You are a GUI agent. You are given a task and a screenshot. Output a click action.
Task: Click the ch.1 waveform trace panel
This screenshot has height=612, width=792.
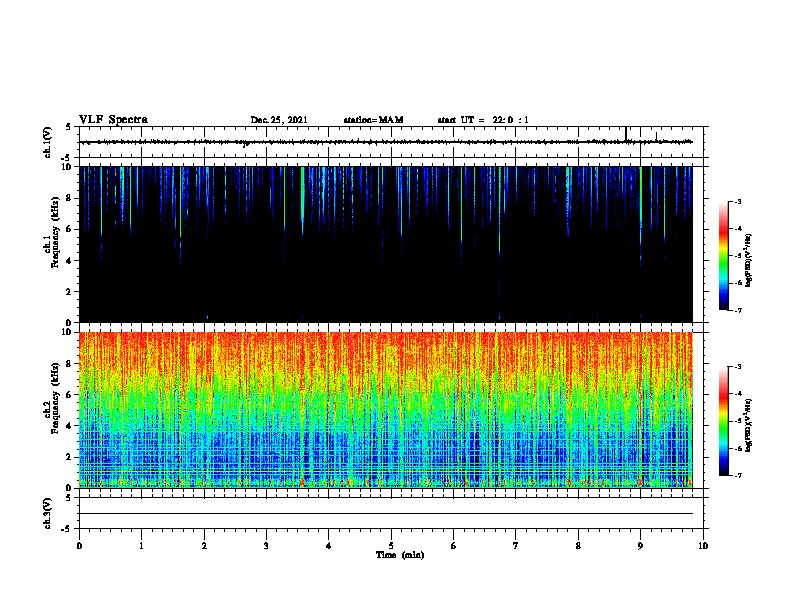391,142
